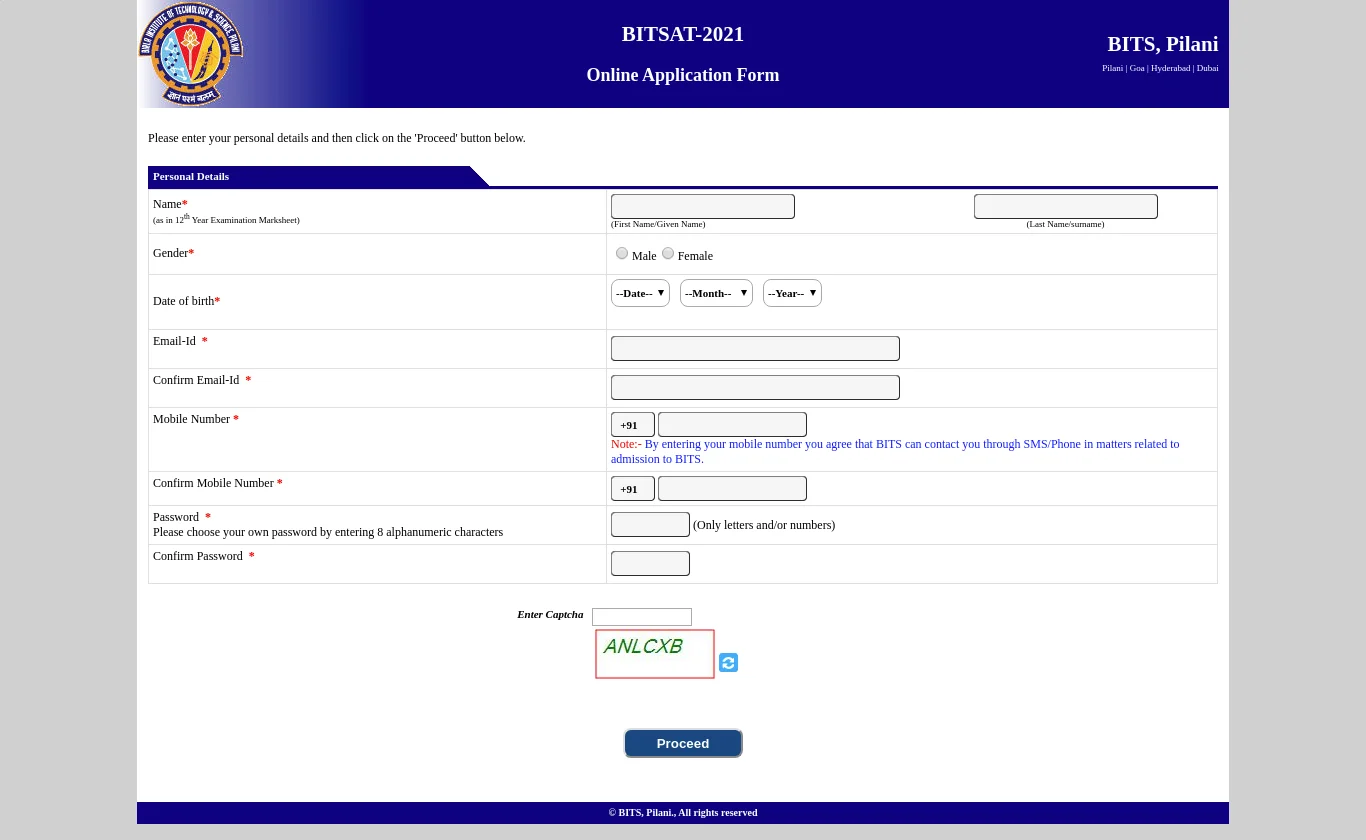Click the 'Gender' label

coord(173,253)
